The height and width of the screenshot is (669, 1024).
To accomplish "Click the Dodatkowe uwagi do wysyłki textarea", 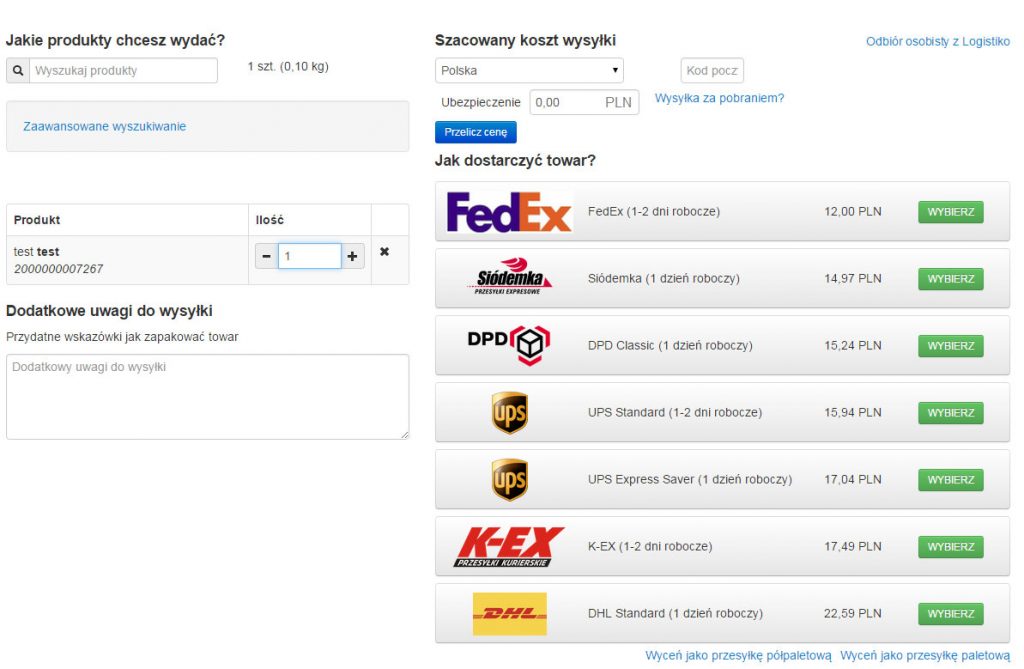I will coord(208,397).
